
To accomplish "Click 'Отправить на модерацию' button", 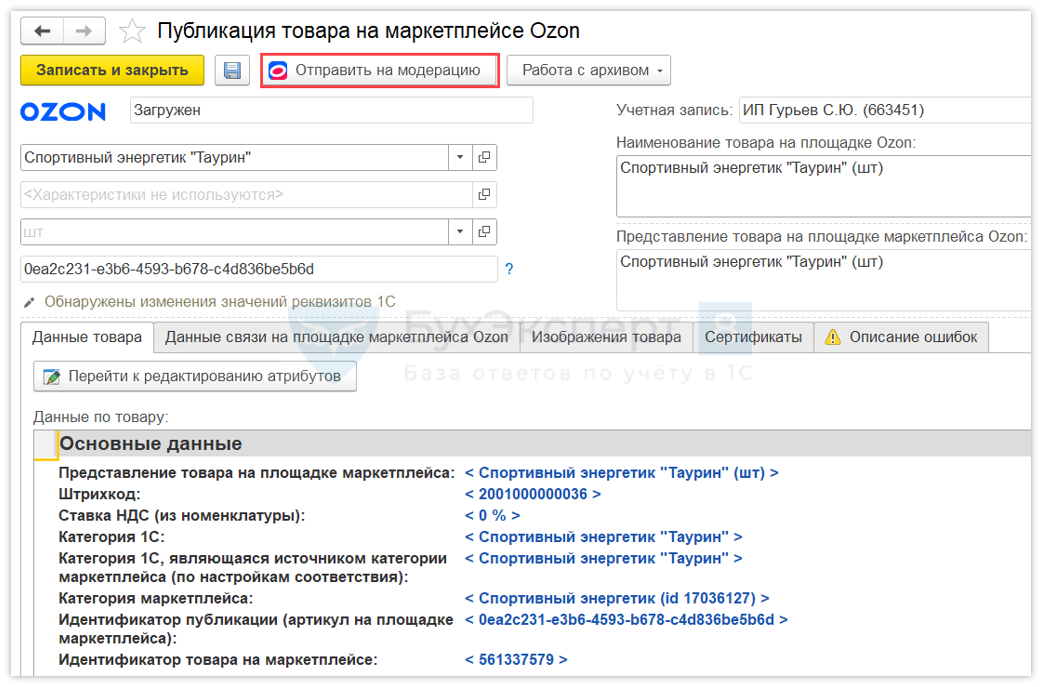I will pyautogui.click(x=380, y=71).
